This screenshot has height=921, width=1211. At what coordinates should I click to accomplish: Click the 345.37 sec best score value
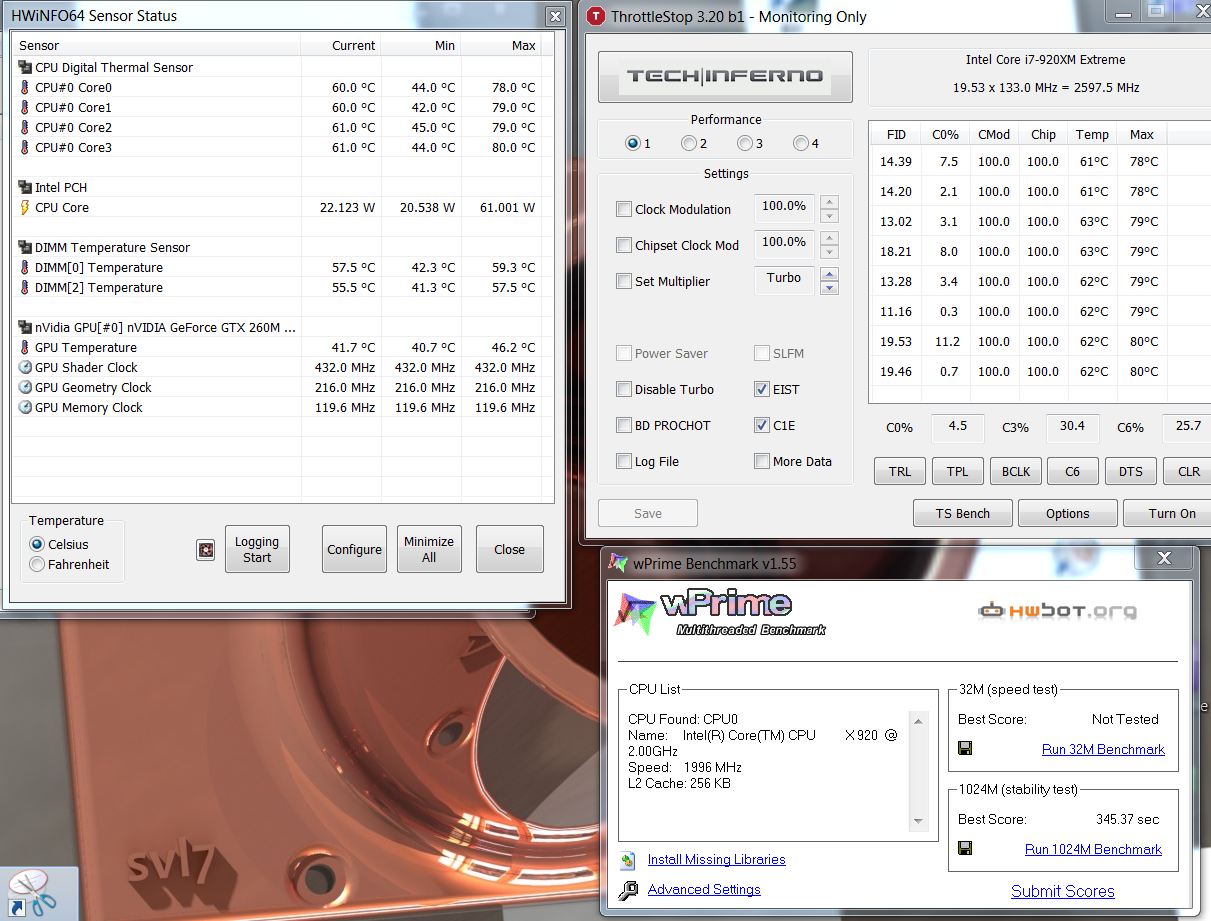click(1128, 819)
